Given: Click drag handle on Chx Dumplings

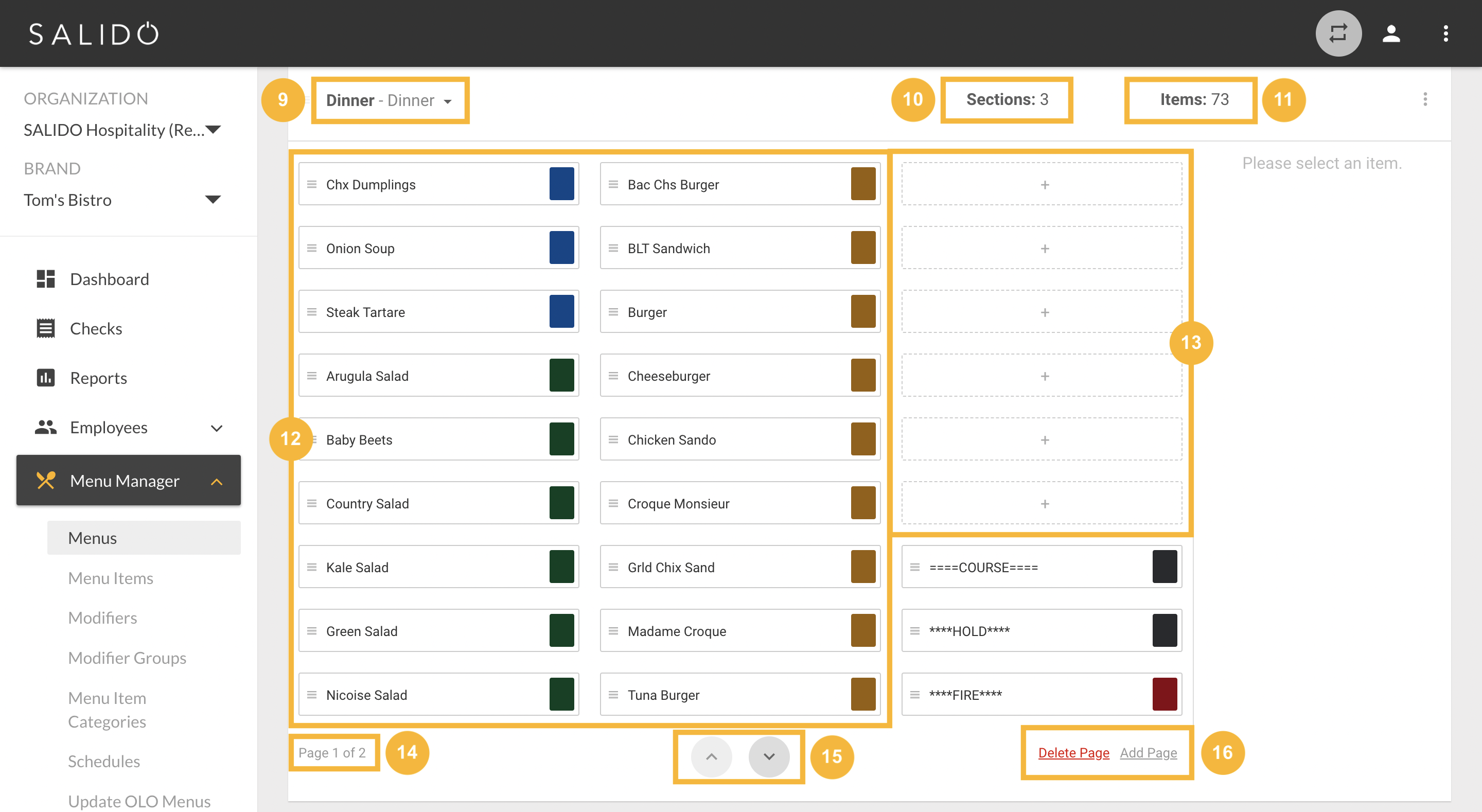Looking at the screenshot, I should 312,185.
